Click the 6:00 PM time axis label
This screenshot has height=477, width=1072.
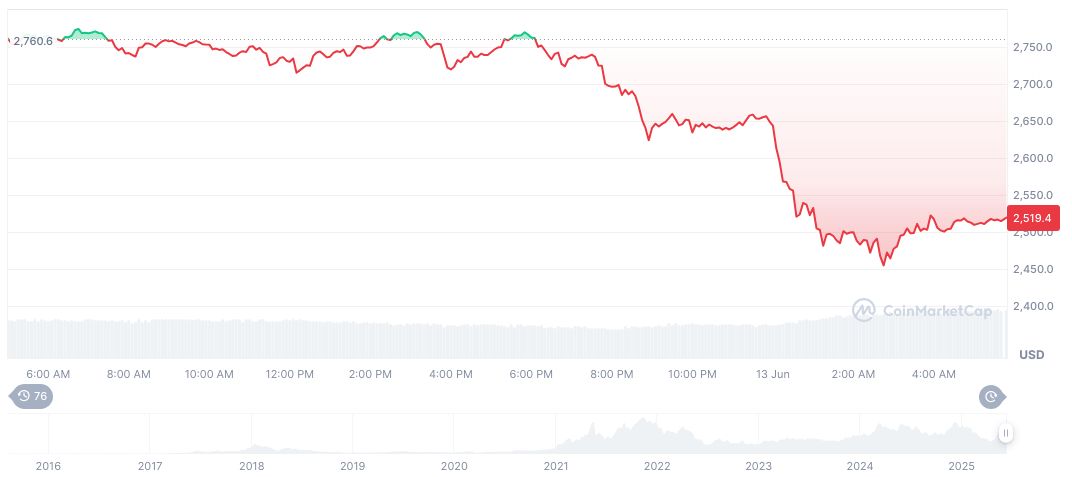click(x=531, y=374)
